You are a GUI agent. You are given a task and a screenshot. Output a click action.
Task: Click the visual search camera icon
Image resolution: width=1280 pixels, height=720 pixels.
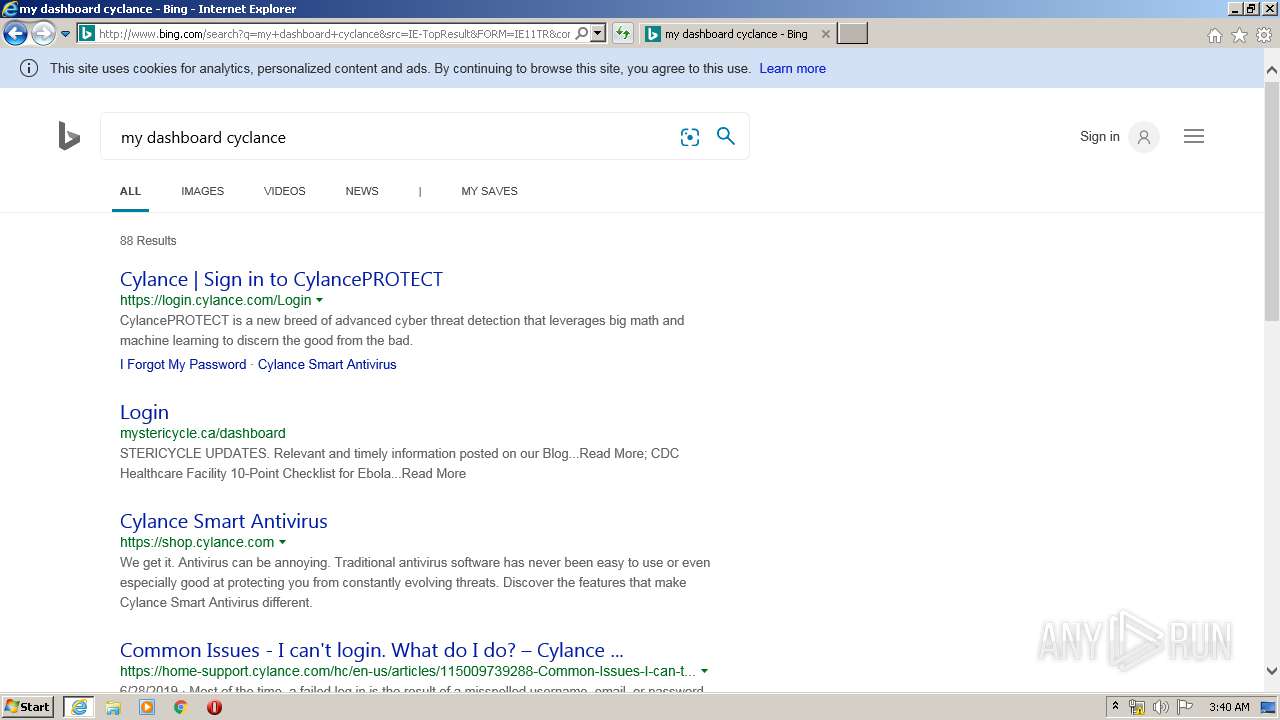point(690,137)
